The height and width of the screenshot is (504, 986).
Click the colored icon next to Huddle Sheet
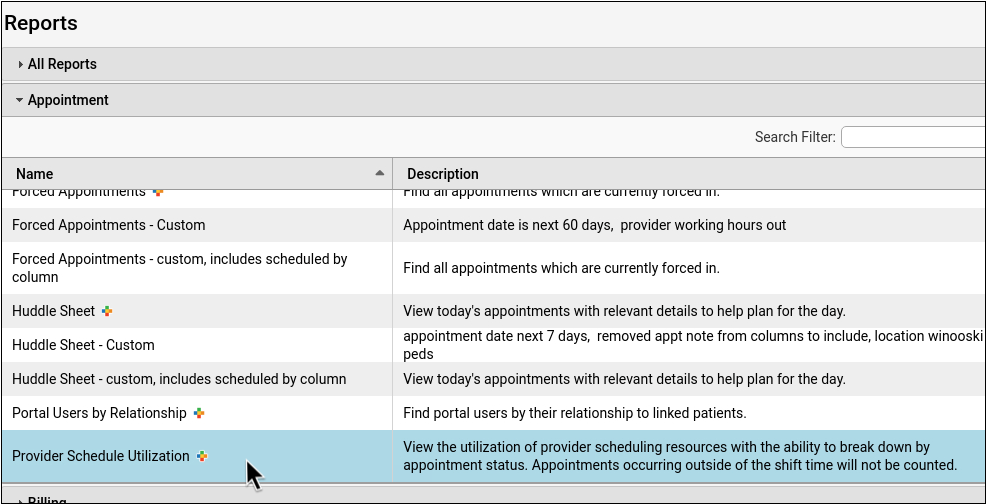(107, 312)
